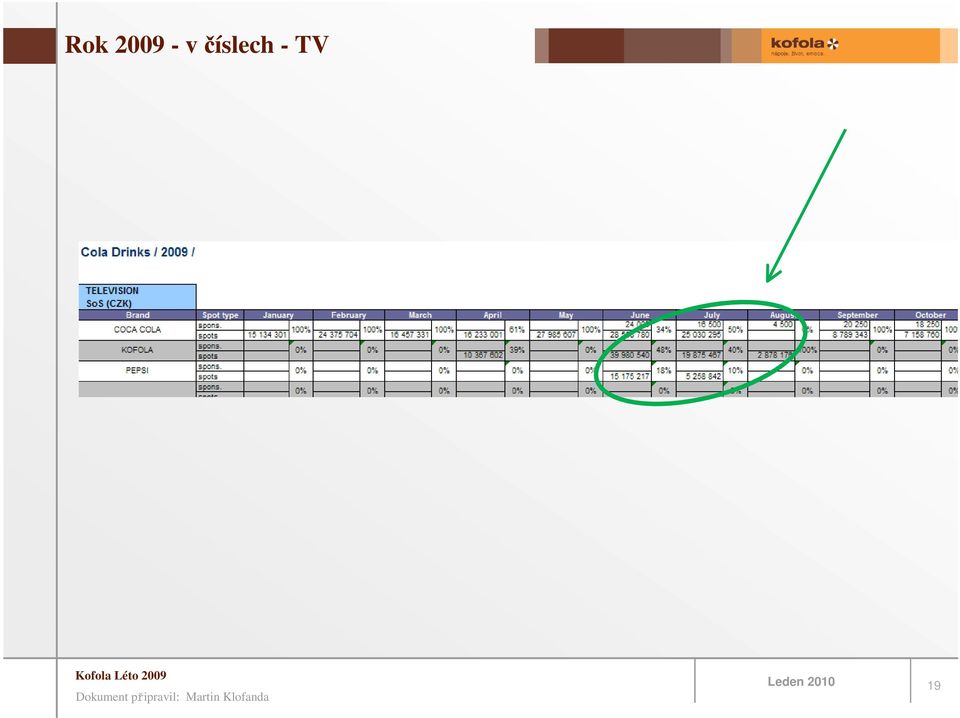The width and height of the screenshot is (960, 718).
Task: Select the 'April' column header
Action: [x=492, y=315]
